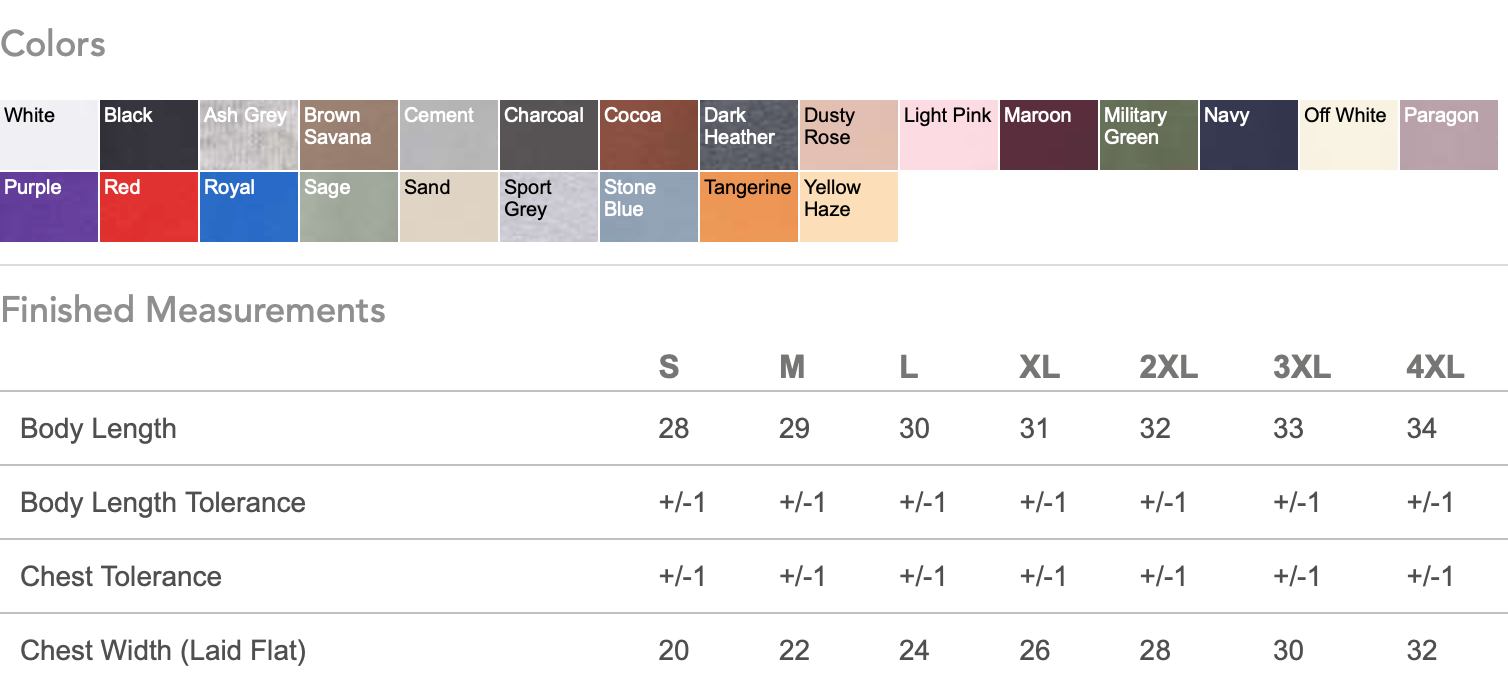
Task: Select the Brown Savana color
Action: (349, 135)
